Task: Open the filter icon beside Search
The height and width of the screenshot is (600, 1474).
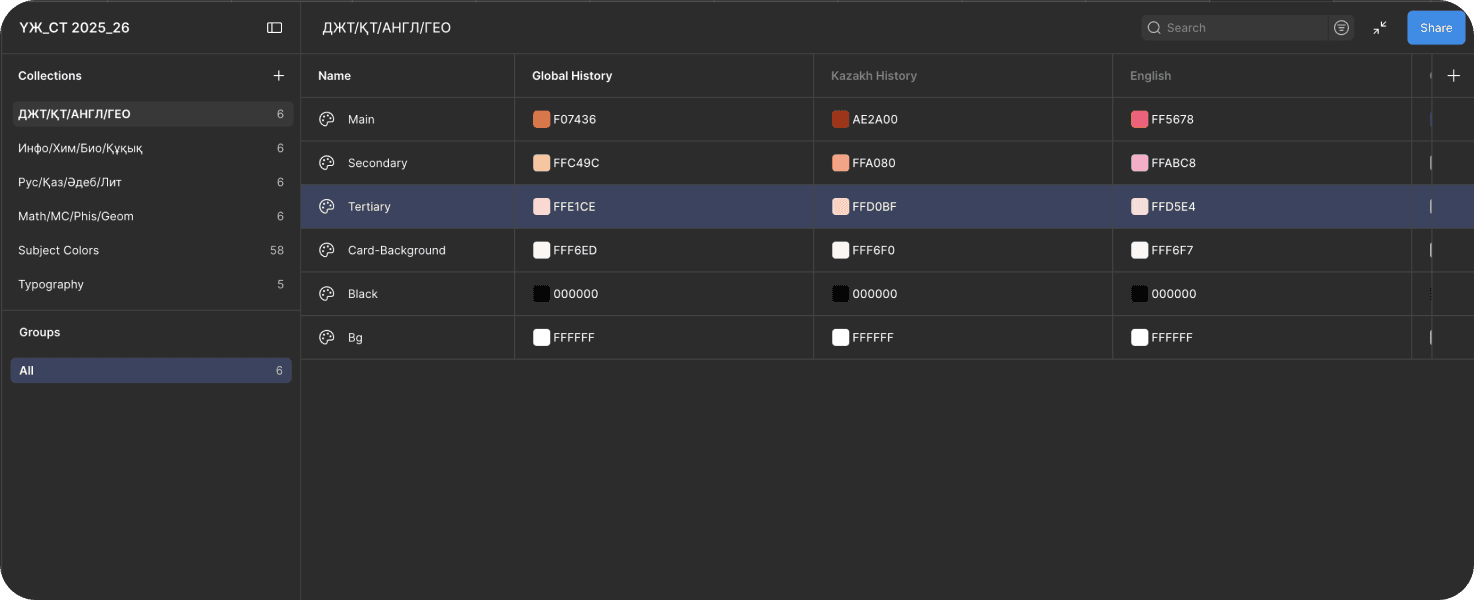Action: (1342, 28)
